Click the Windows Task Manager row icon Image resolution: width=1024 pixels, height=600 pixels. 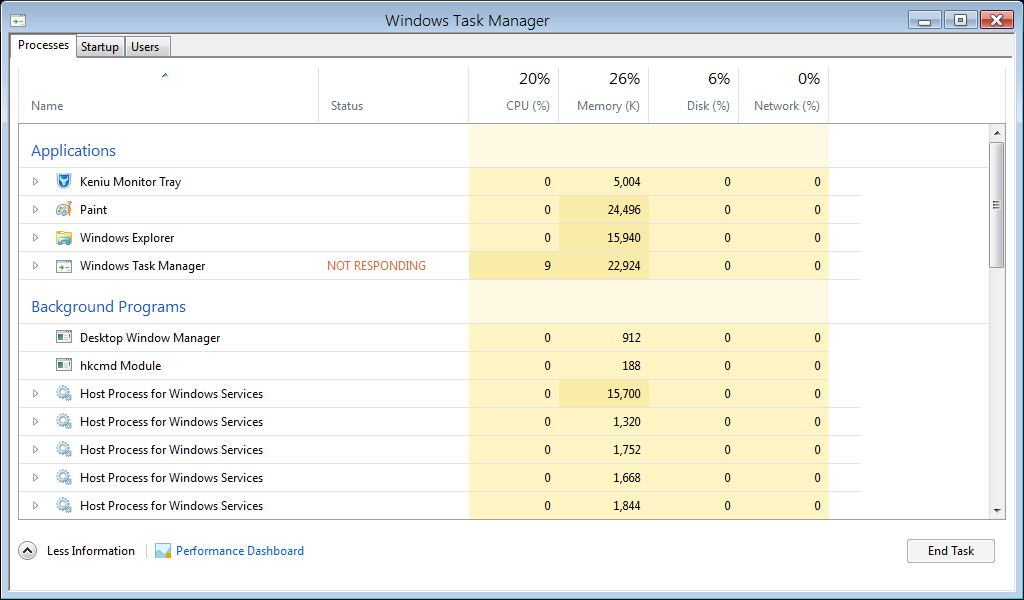coord(63,266)
